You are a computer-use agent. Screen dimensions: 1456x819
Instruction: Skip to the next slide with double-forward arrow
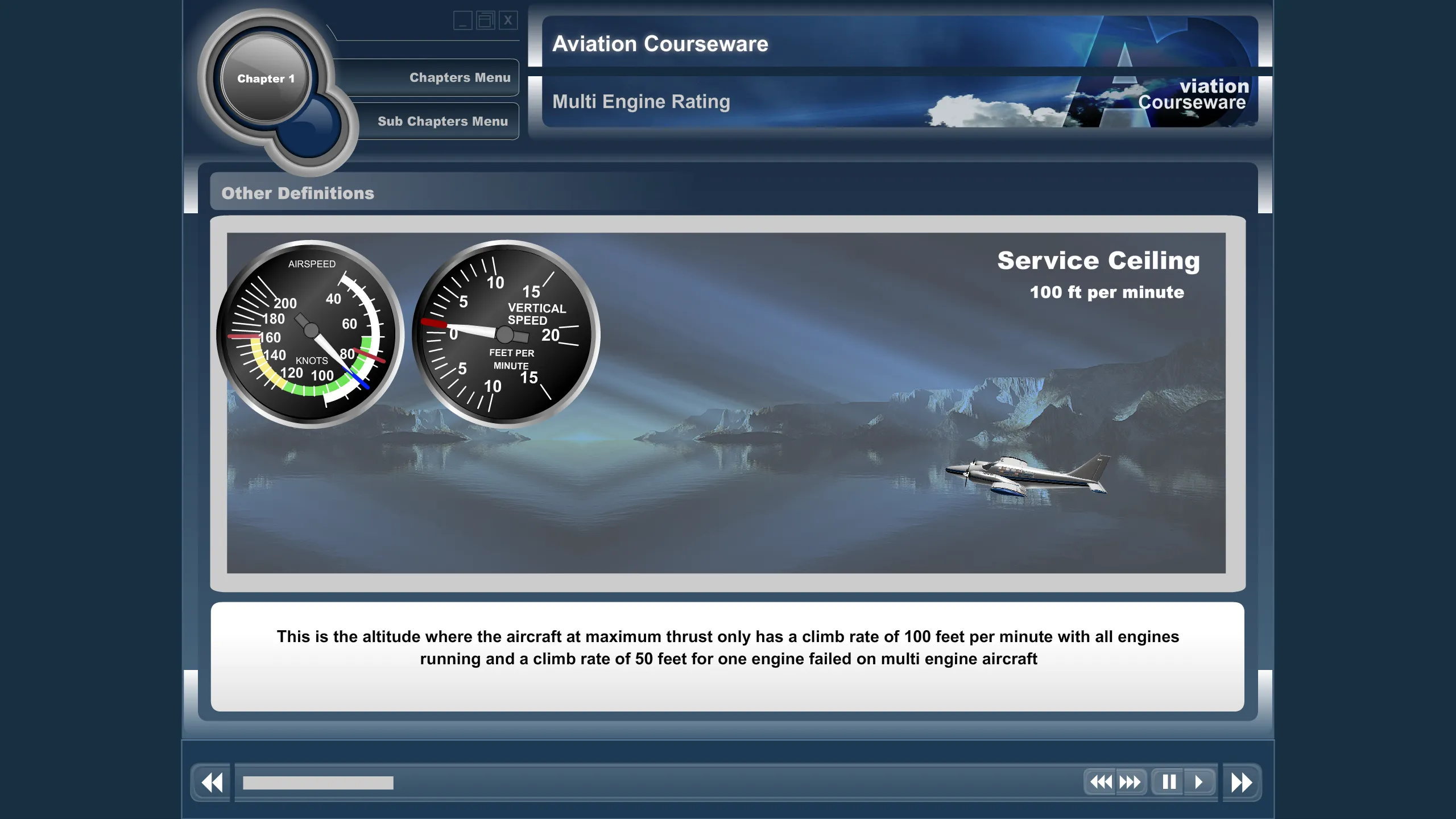(1243, 782)
